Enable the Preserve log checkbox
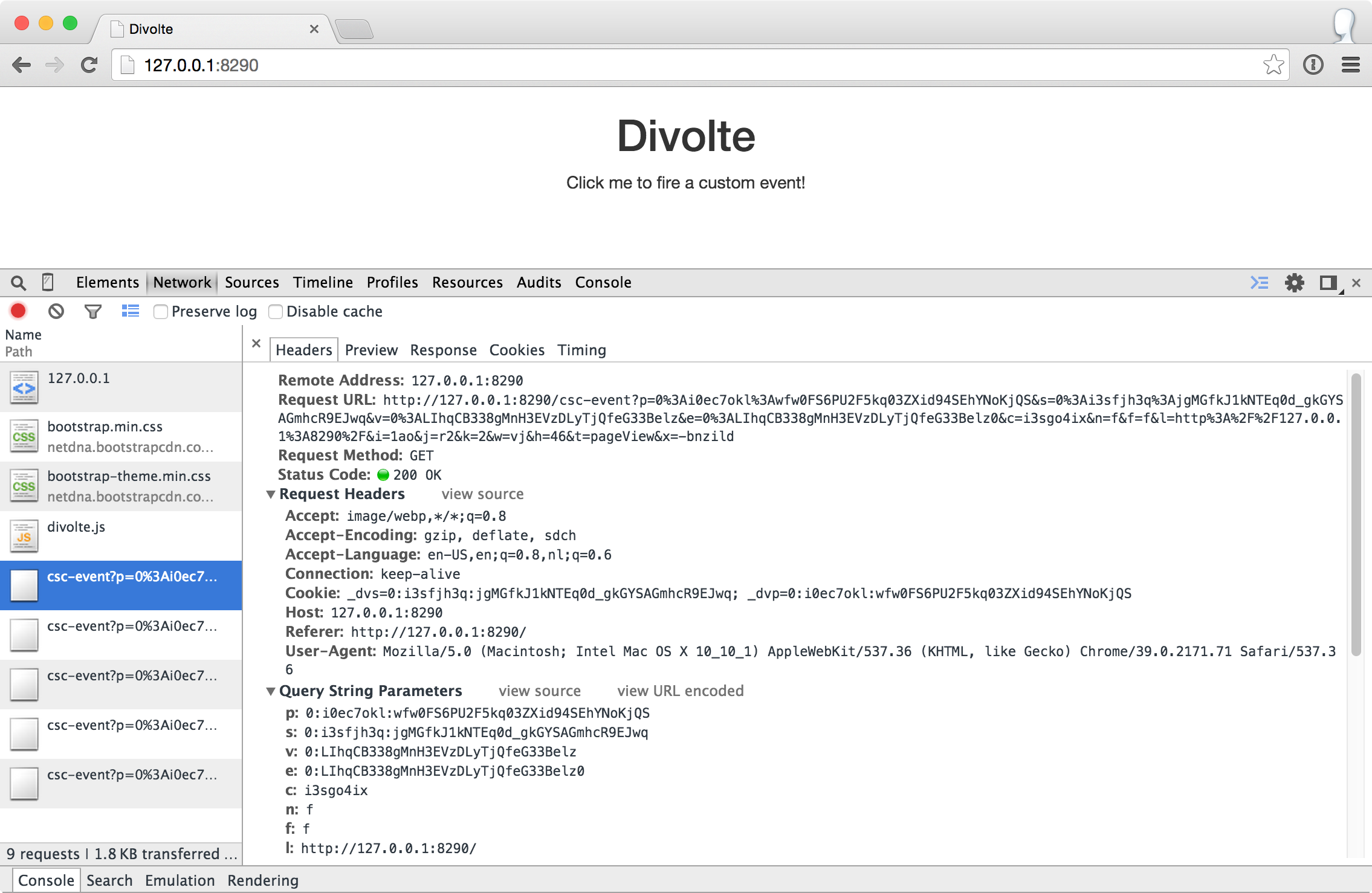The width and height of the screenshot is (1372, 893). [160, 311]
